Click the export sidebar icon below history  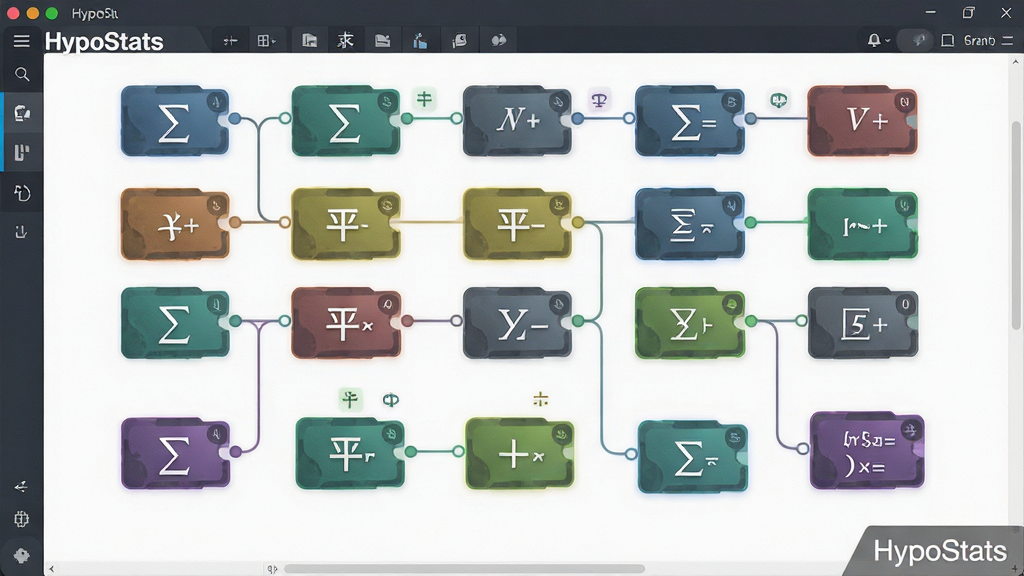pos(21,232)
